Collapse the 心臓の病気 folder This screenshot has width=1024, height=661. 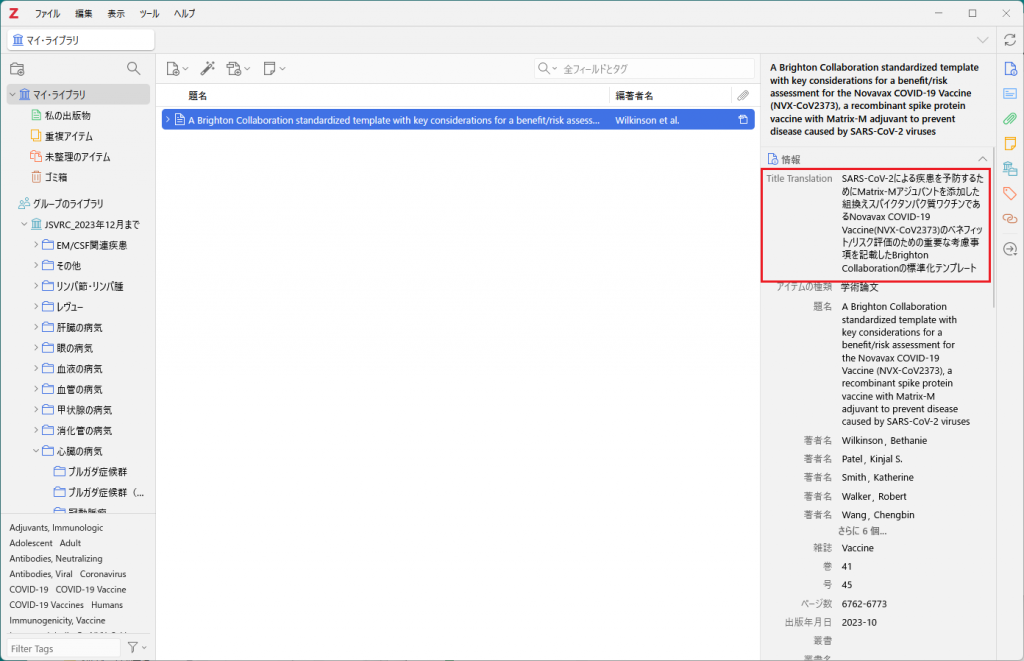pyautogui.click(x=36, y=451)
